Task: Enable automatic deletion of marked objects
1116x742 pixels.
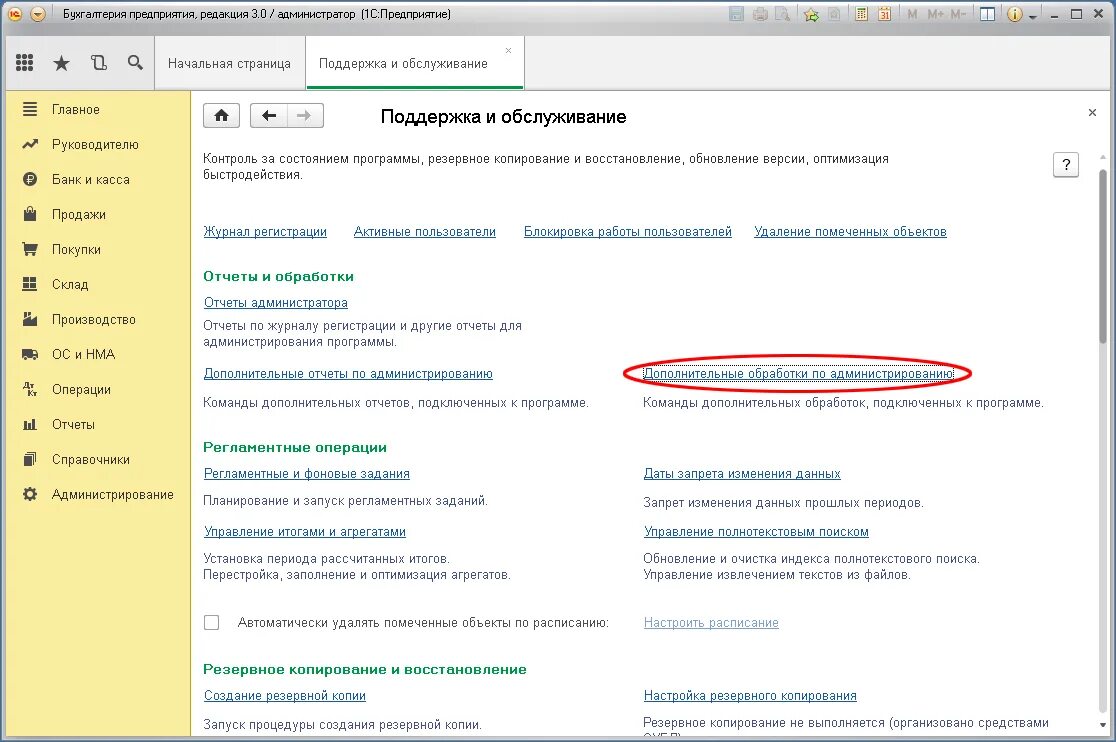Action: click(211, 622)
